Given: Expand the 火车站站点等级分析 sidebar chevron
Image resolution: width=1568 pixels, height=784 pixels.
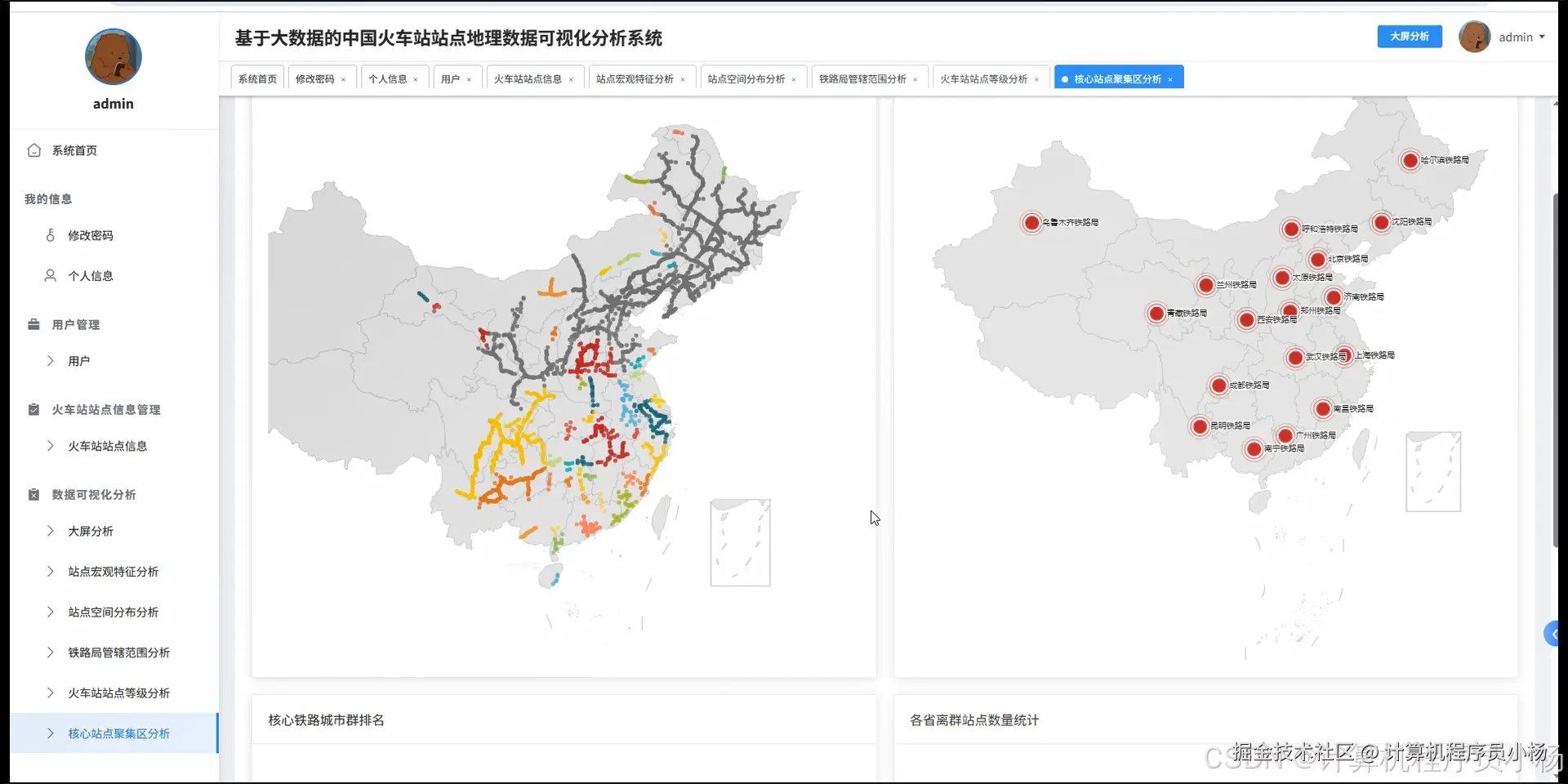Looking at the screenshot, I should (51, 693).
